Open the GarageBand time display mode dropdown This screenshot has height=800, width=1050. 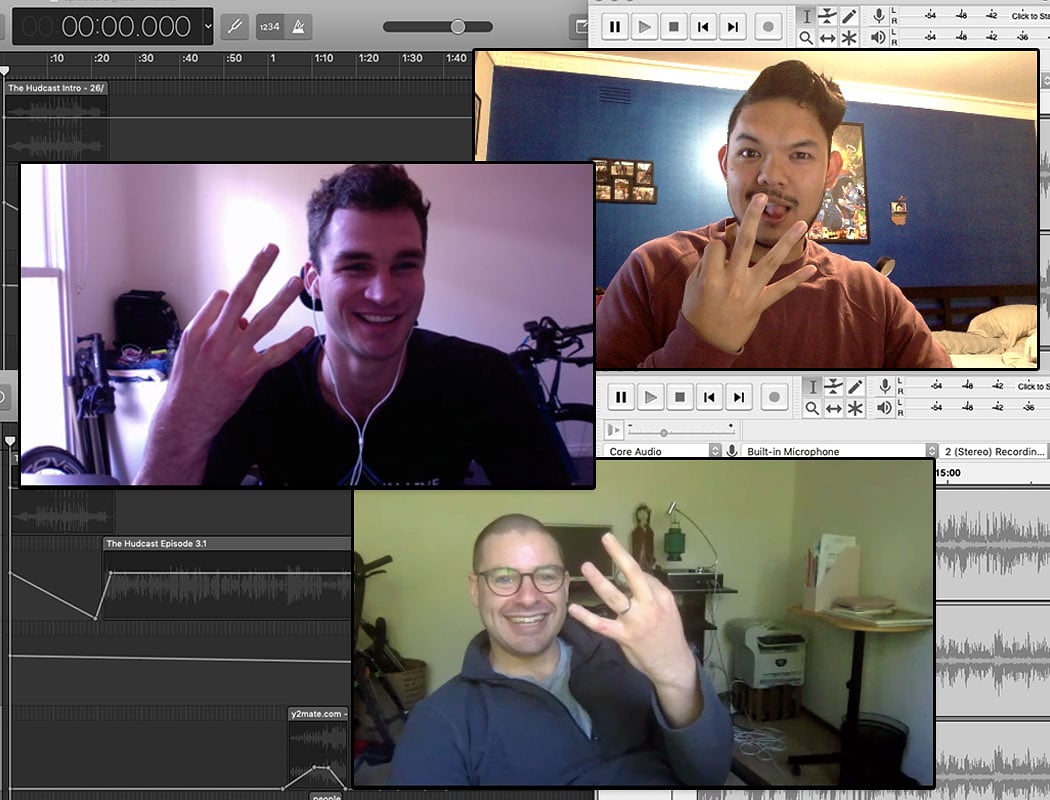coord(208,27)
